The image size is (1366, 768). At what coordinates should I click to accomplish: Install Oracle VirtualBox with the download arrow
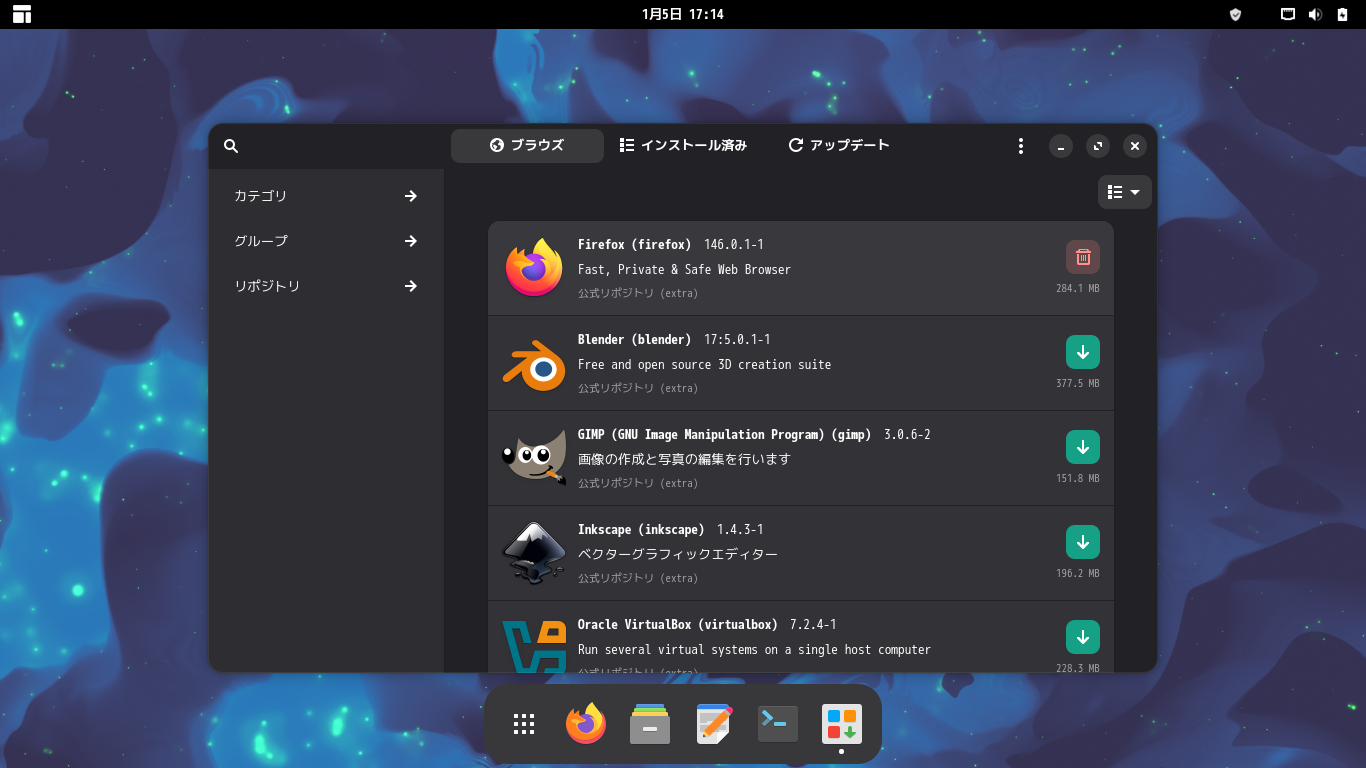(1083, 637)
